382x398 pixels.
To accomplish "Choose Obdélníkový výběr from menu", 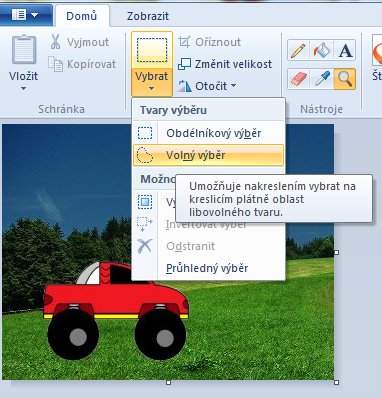I will 208,133.
